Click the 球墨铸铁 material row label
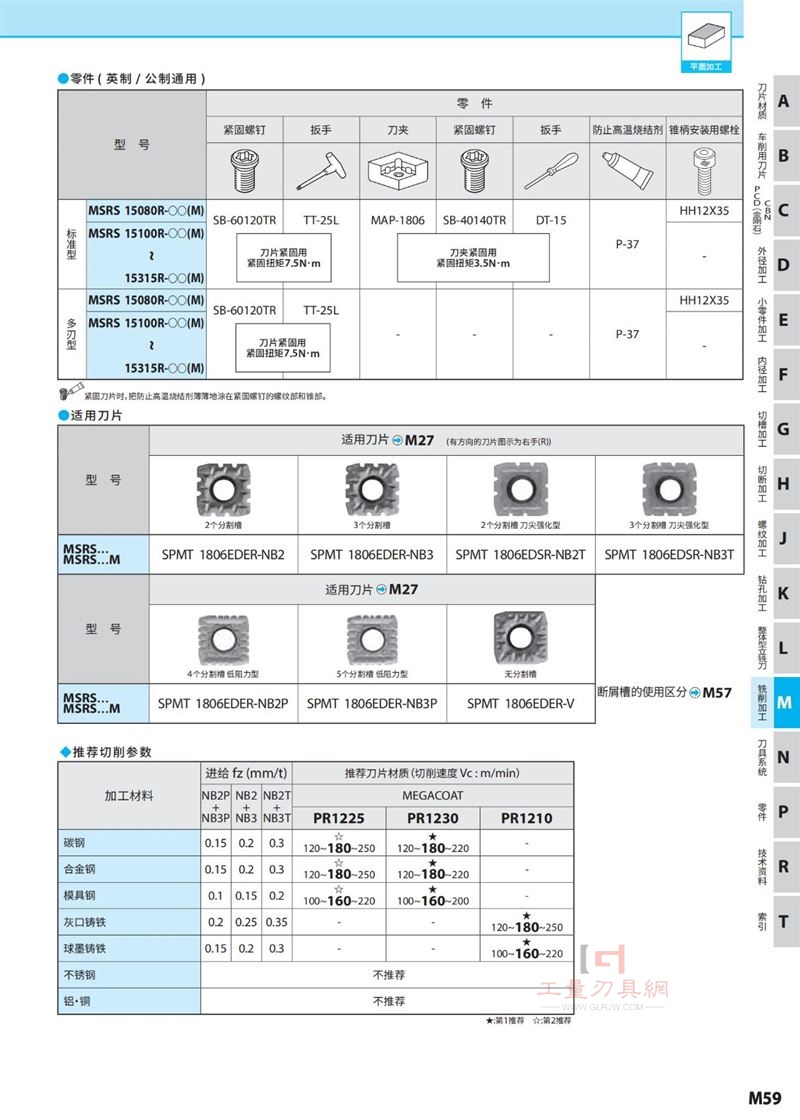This screenshot has height=1120, width=800. (84, 949)
